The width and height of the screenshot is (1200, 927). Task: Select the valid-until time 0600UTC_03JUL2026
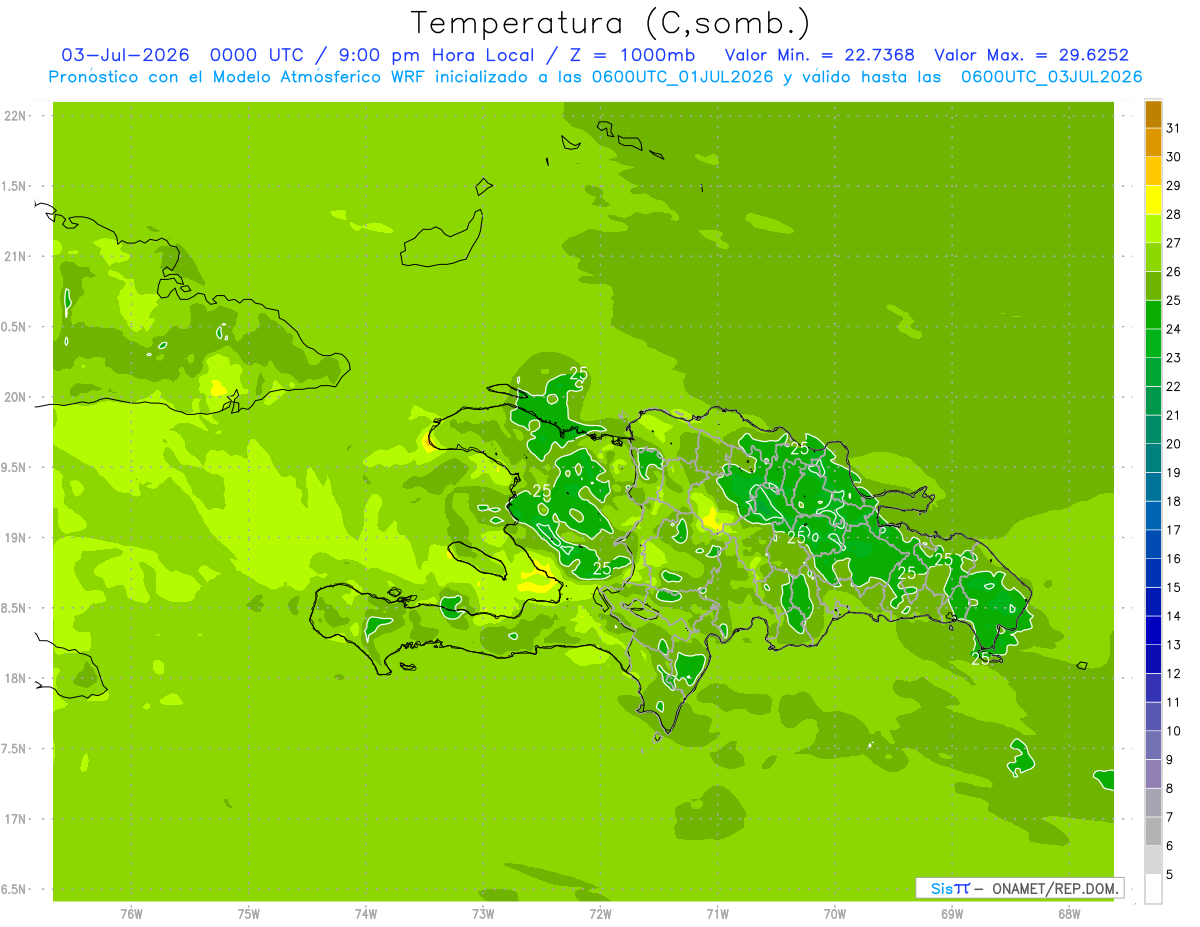(x=1051, y=77)
